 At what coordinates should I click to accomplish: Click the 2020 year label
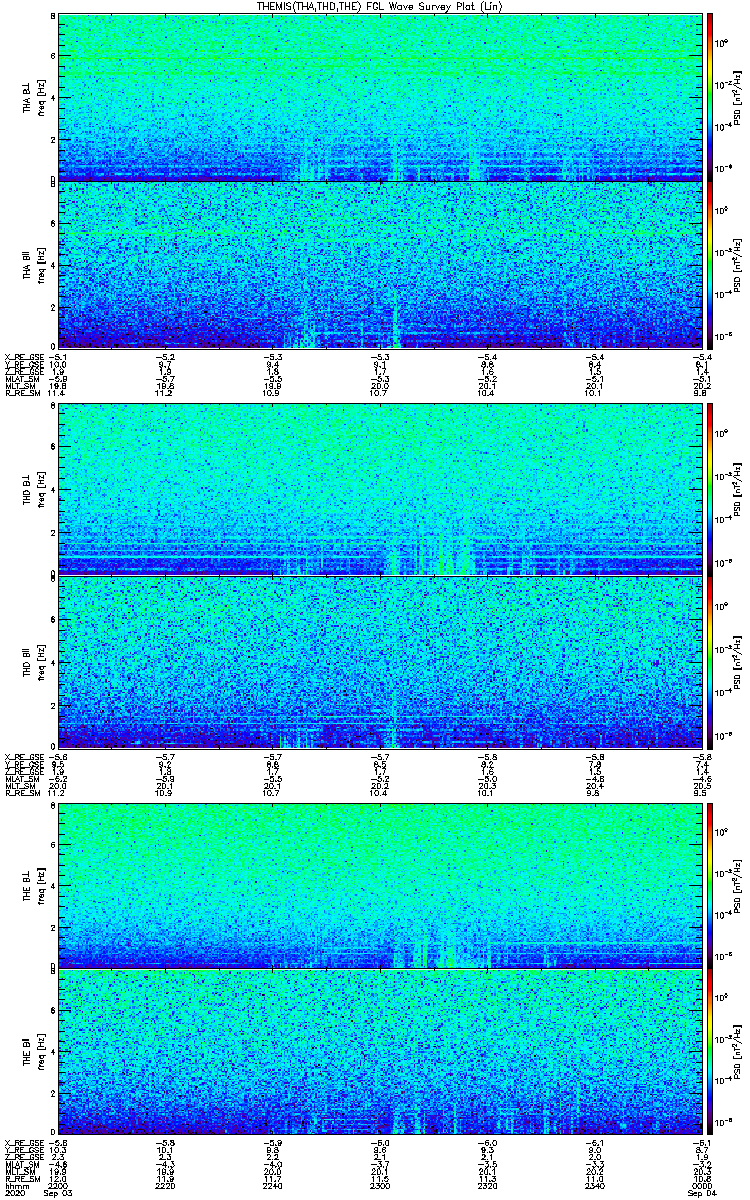point(14,1194)
